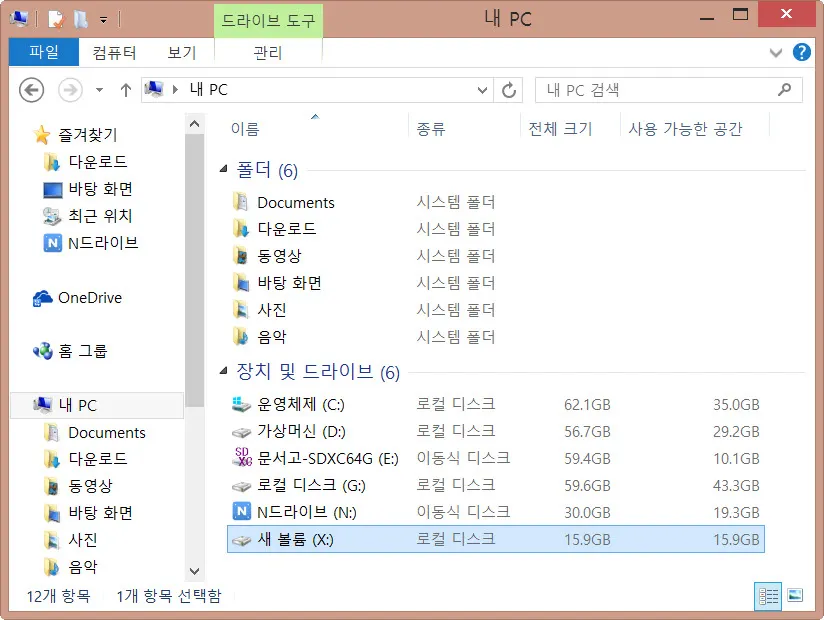Image resolution: width=824 pixels, height=620 pixels.
Task: Navigate back to previous folder
Action: [x=31, y=90]
